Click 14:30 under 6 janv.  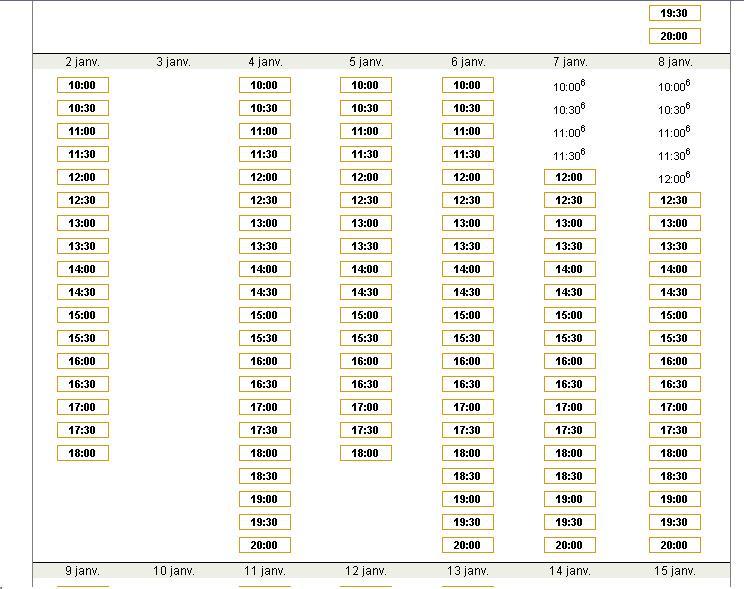468,292
